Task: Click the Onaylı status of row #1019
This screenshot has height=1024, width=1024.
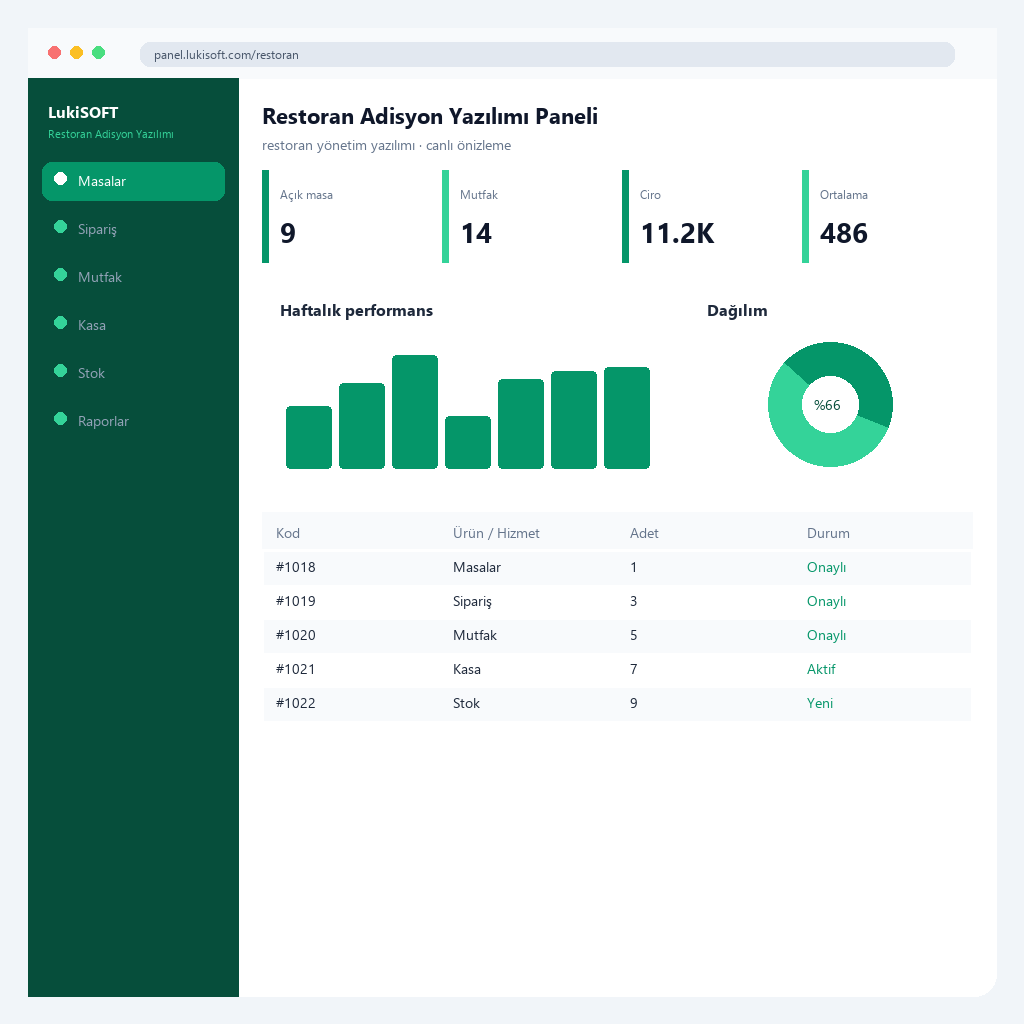Action: pyautogui.click(x=826, y=601)
